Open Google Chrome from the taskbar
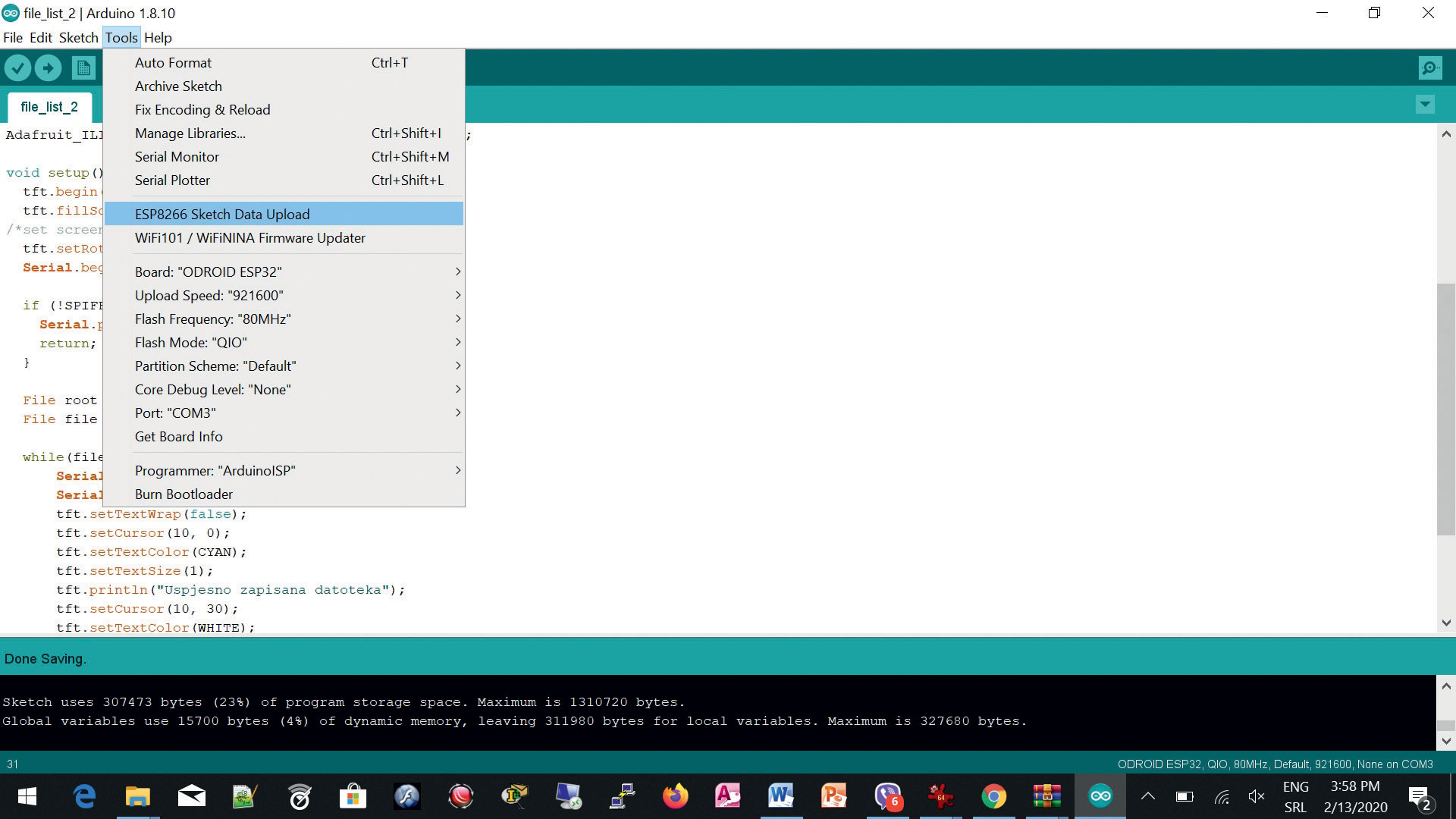 pos(993,796)
